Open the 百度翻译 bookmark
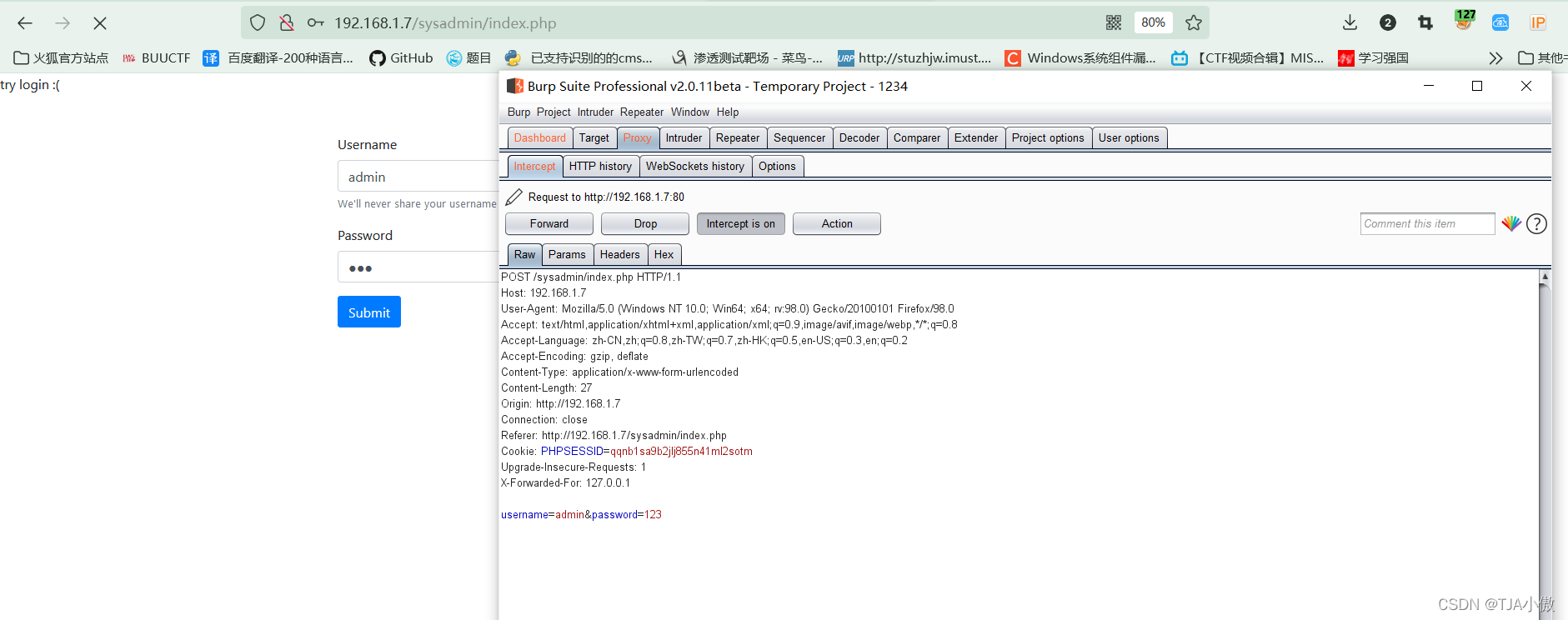This screenshot has width=1568, height=620. 278,58
